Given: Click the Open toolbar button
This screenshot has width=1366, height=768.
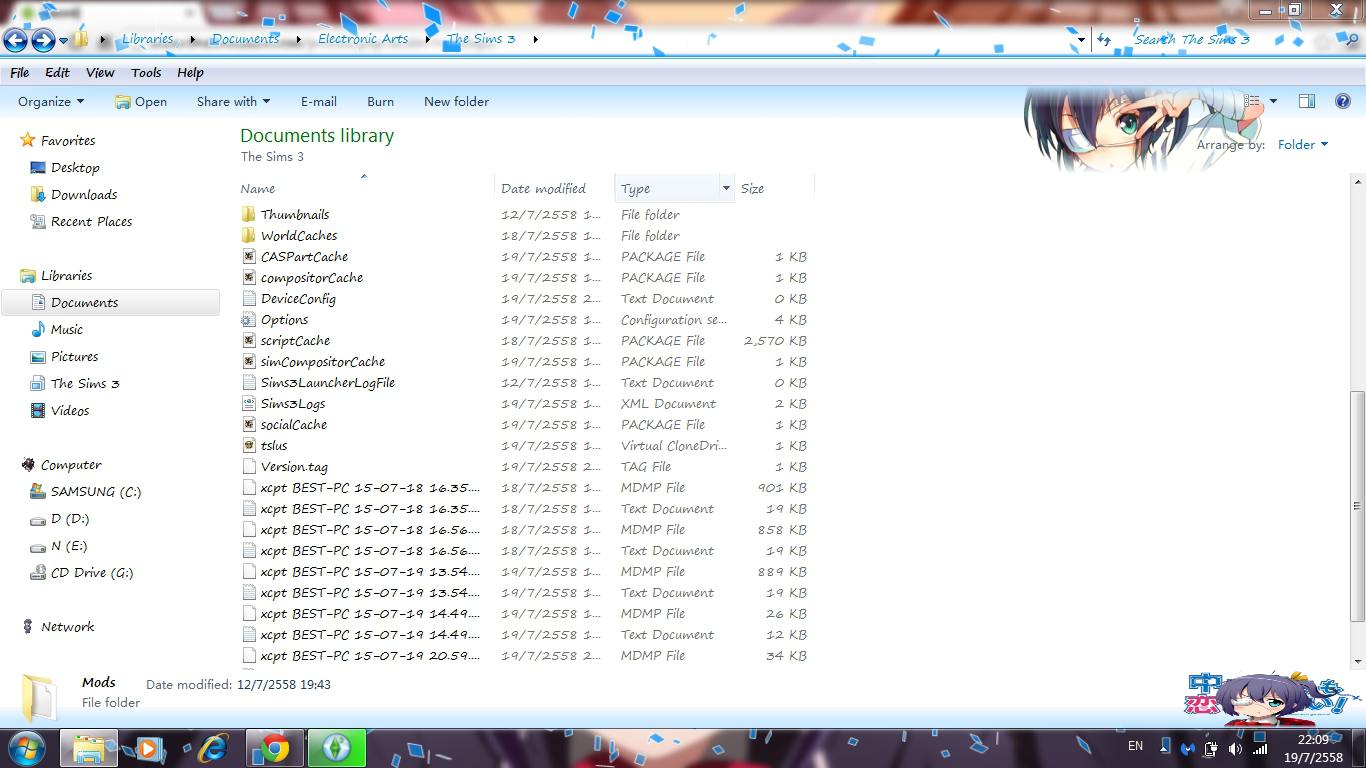Looking at the screenshot, I should coord(141,101).
